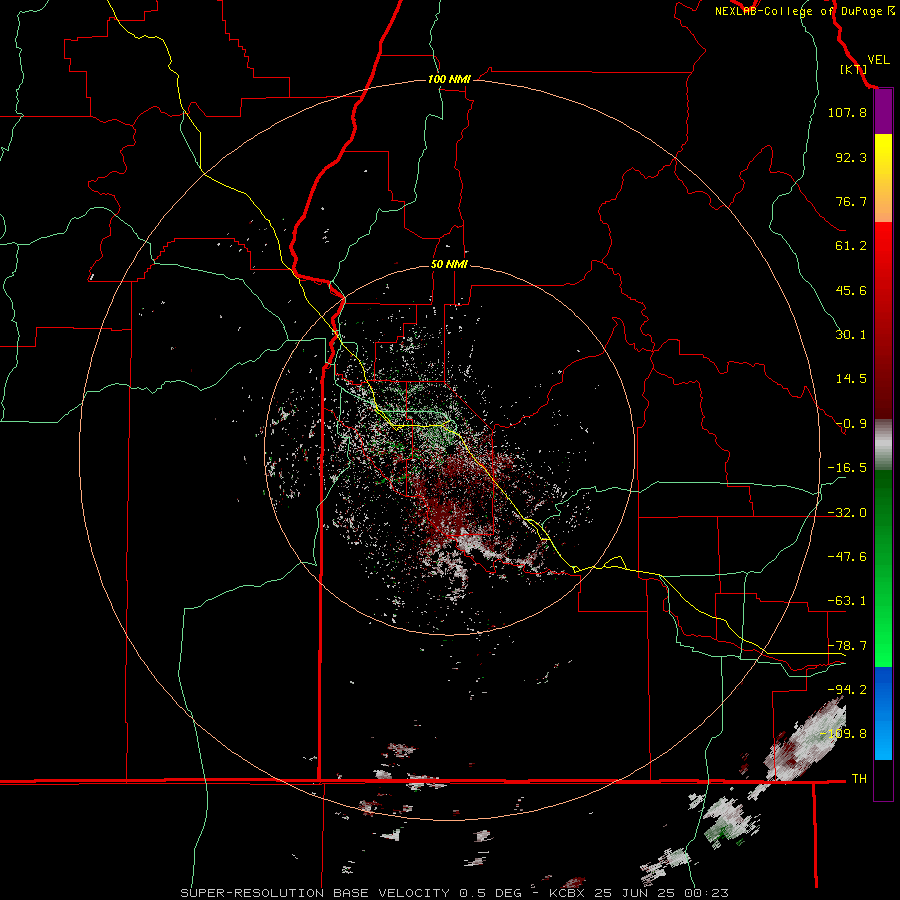Viewport: 900px width, 900px height.
Task: Click the KCBX station identifier
Action: 567,893
